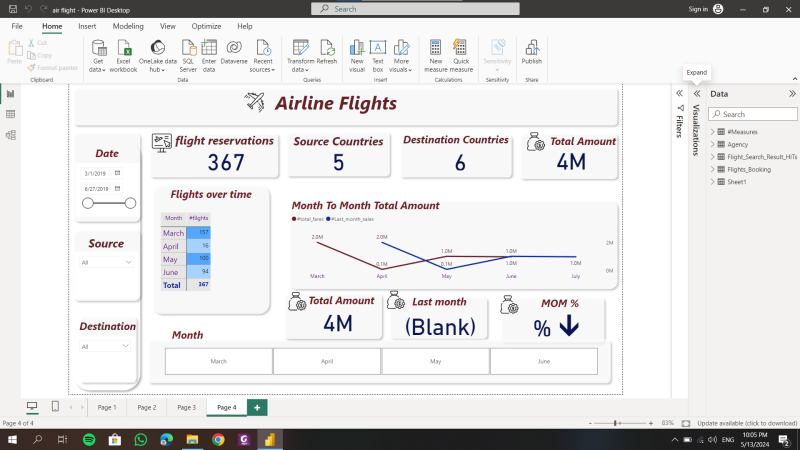Screen dimensions: 800x450
Task: Click the update available download link
Action: pyautogui.click(x=747, y=423)
